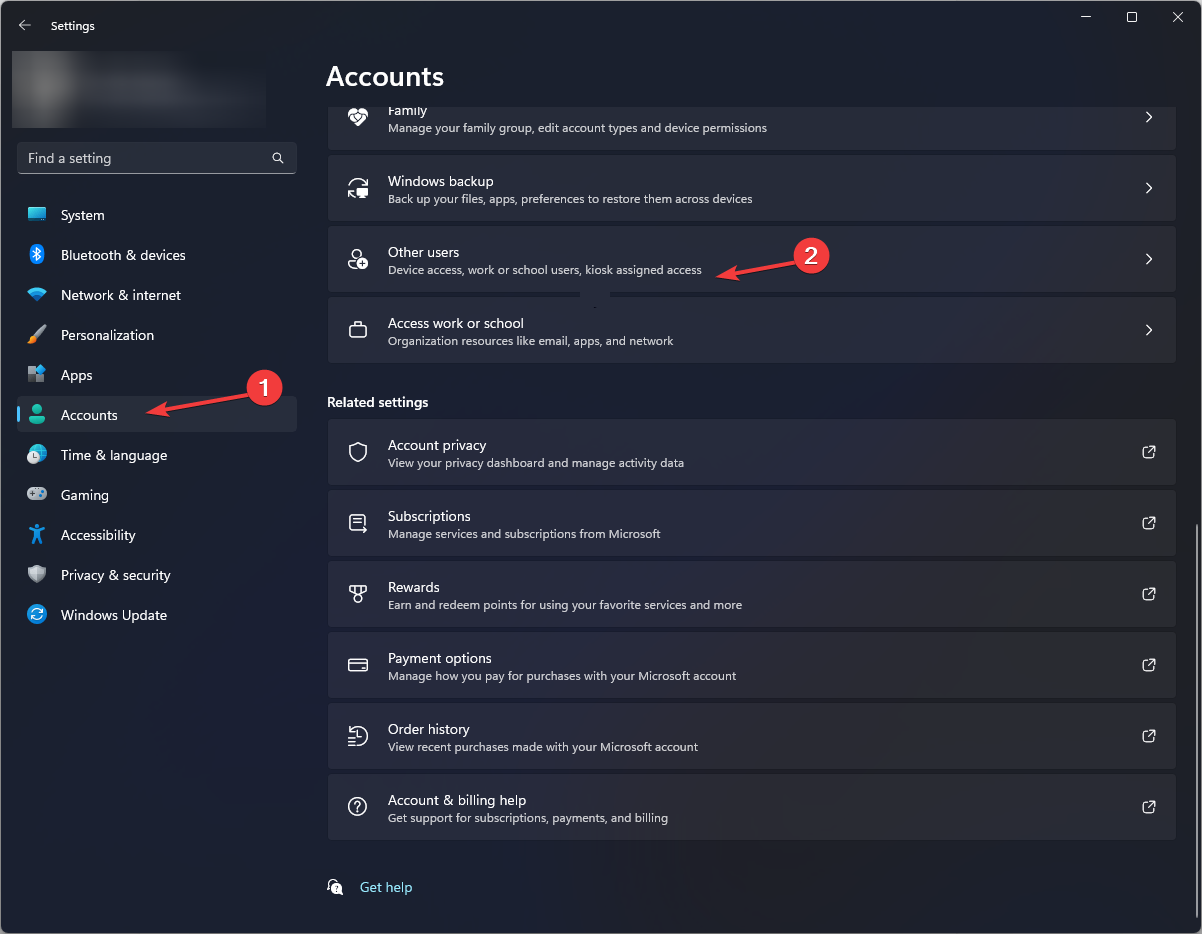Click the Windows Update sync icon
1202x934 pixels.
click(37, 615)
